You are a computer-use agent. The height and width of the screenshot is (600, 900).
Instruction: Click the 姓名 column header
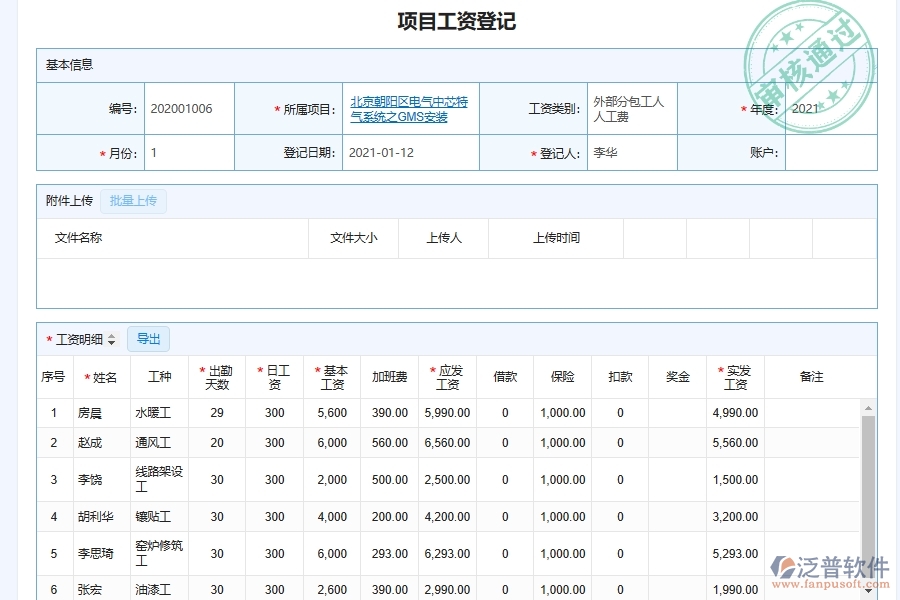point(102,377)
